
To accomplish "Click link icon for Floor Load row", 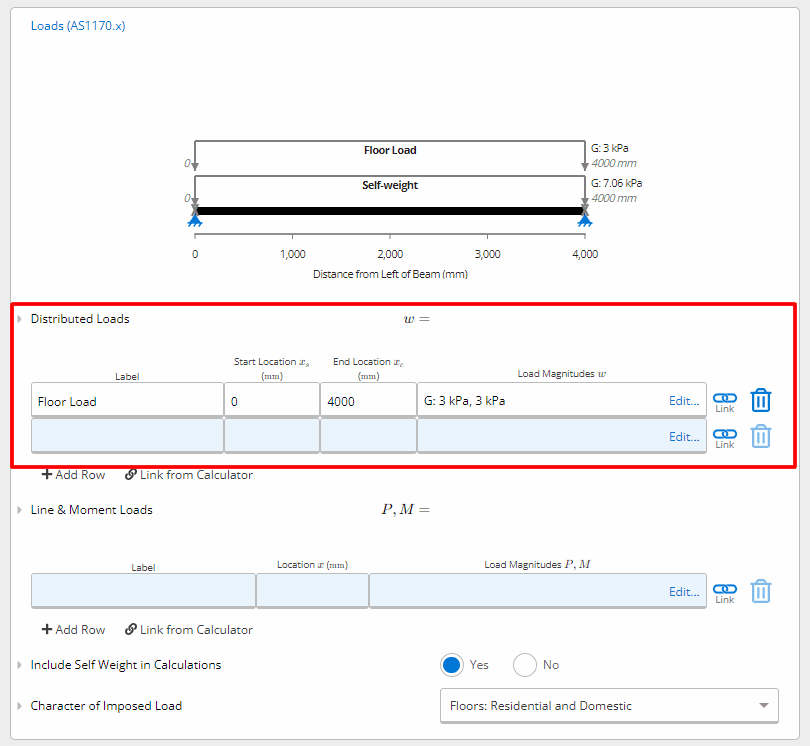I will point(725,401).
